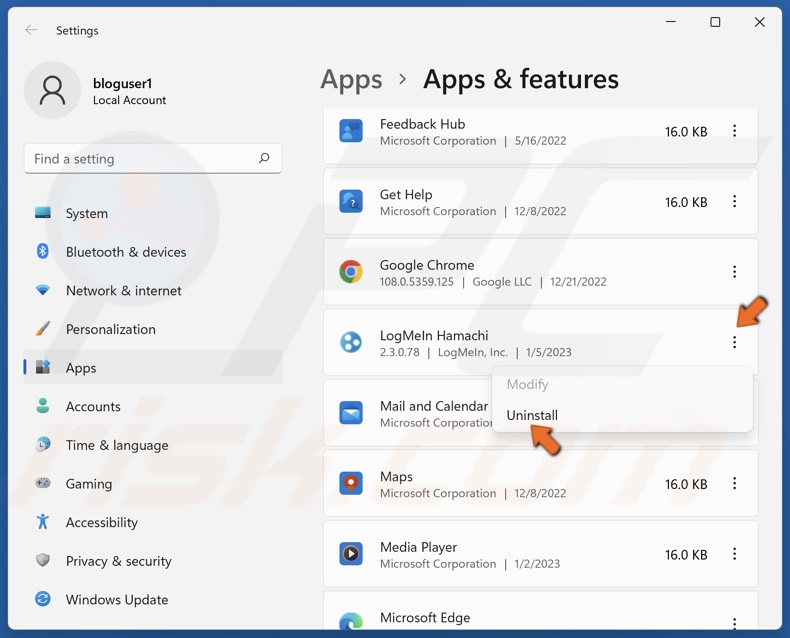
Task: Click the Feedback Hub app icon
Action: (351, 131)
